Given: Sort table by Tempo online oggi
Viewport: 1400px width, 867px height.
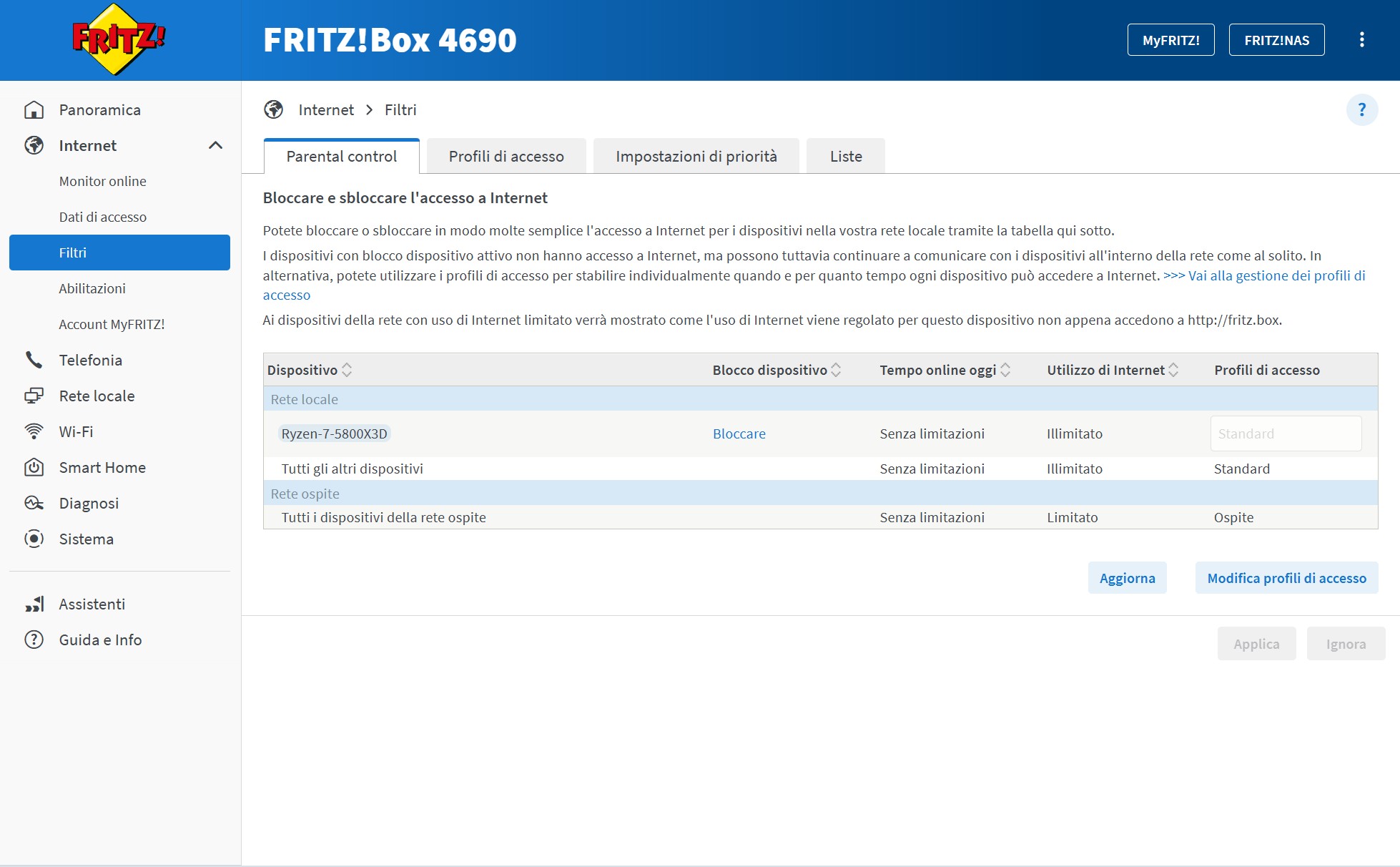Looking at the screenshot, I should click(x=1005, y=370).
